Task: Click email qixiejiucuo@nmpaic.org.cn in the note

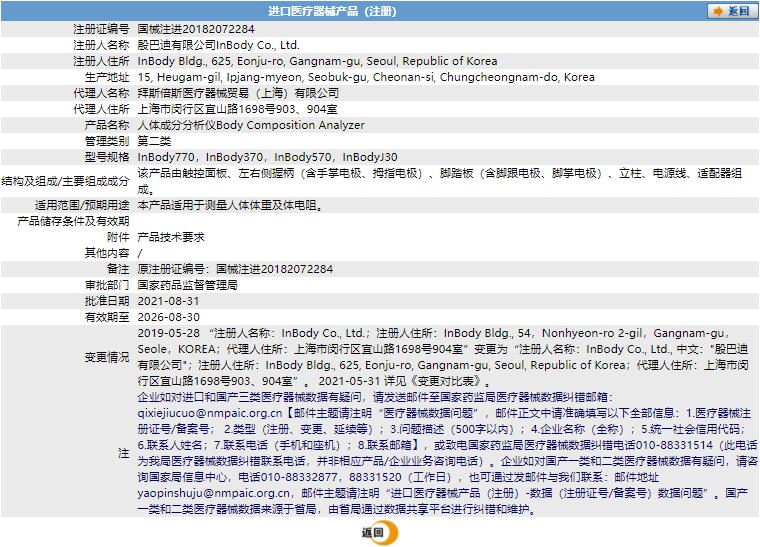Action: [209, 413]
